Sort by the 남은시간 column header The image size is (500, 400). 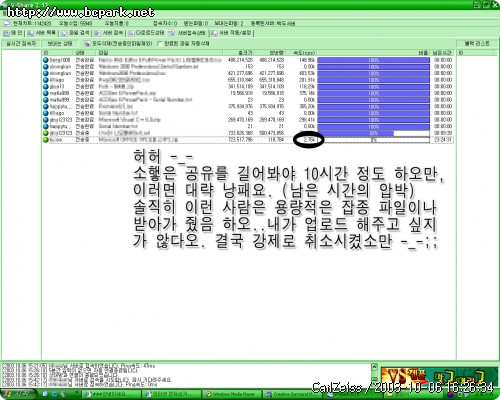(x=442, y=53)
